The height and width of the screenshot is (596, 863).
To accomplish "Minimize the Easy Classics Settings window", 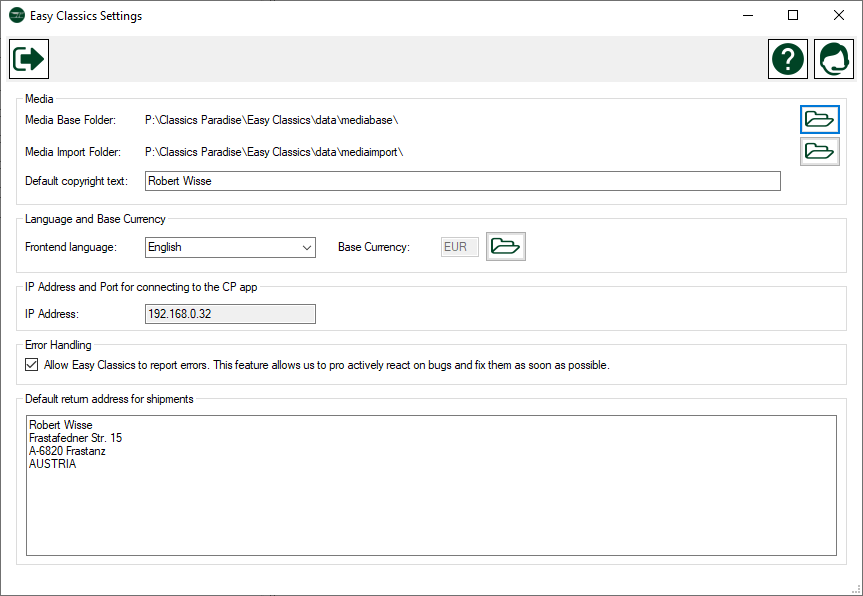I will click(x=747, y=15).
